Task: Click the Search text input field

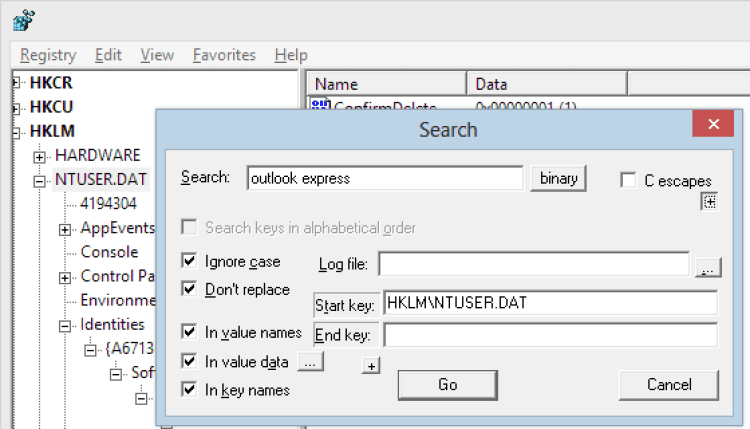Action: pos(385,178)
